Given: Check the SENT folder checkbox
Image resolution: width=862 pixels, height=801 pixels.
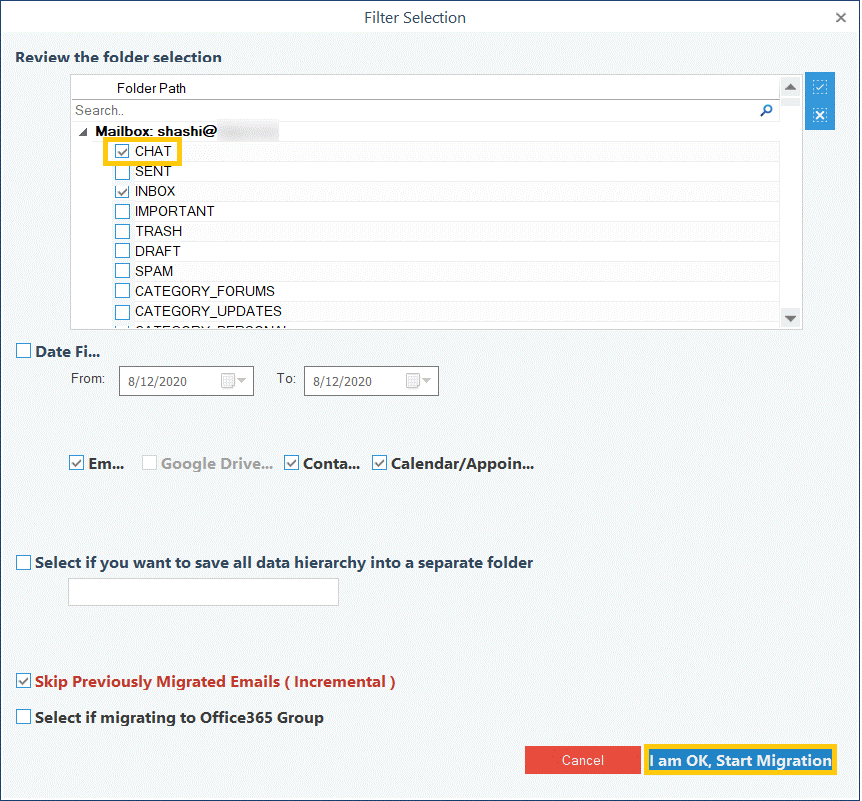Looking at the screenshot, I should pyautogui.click(x=122, y=172).
